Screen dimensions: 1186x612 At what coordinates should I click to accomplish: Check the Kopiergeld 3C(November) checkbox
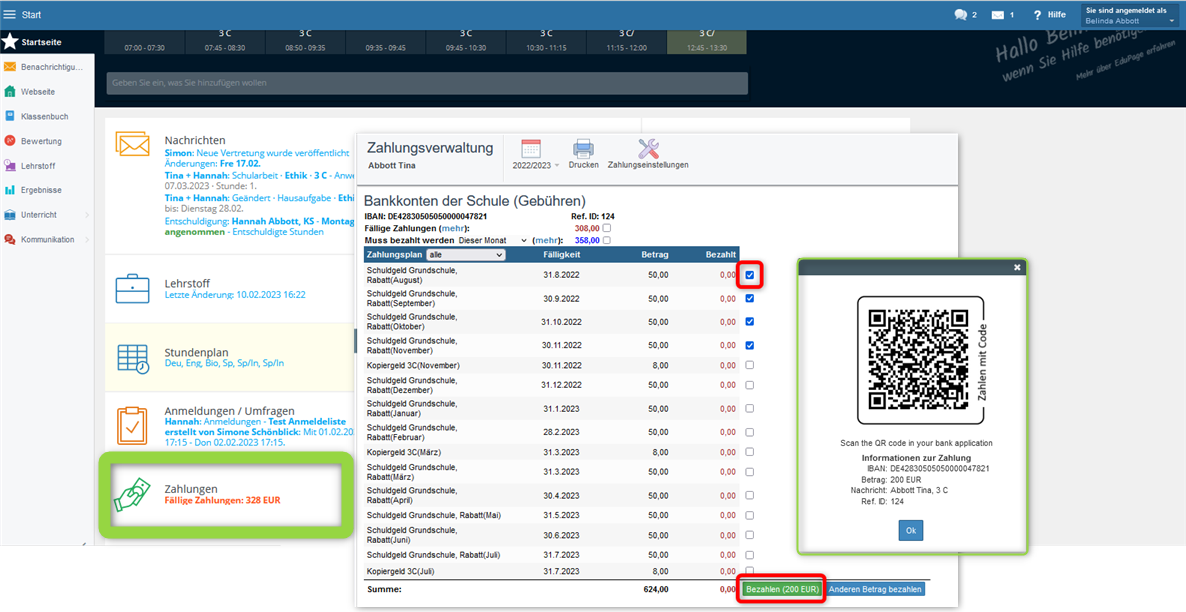tap(750, 365)
